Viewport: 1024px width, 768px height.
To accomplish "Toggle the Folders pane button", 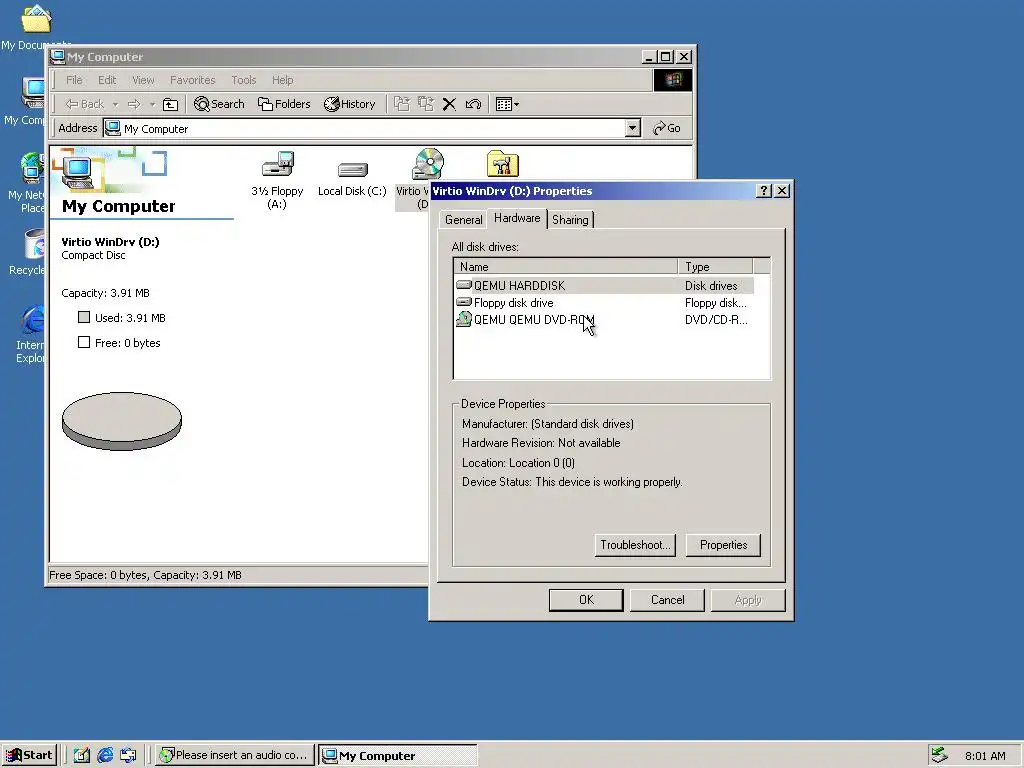I will (284, 104).
